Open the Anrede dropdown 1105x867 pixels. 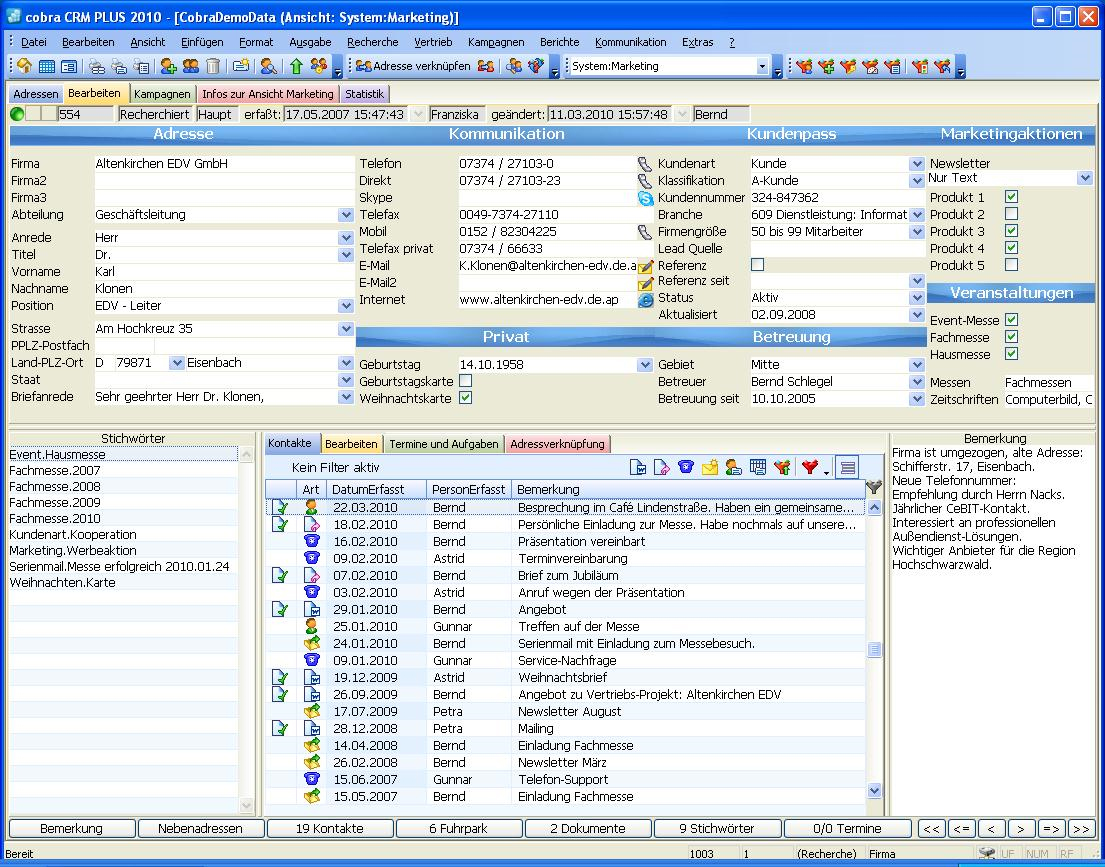point(345,238)
